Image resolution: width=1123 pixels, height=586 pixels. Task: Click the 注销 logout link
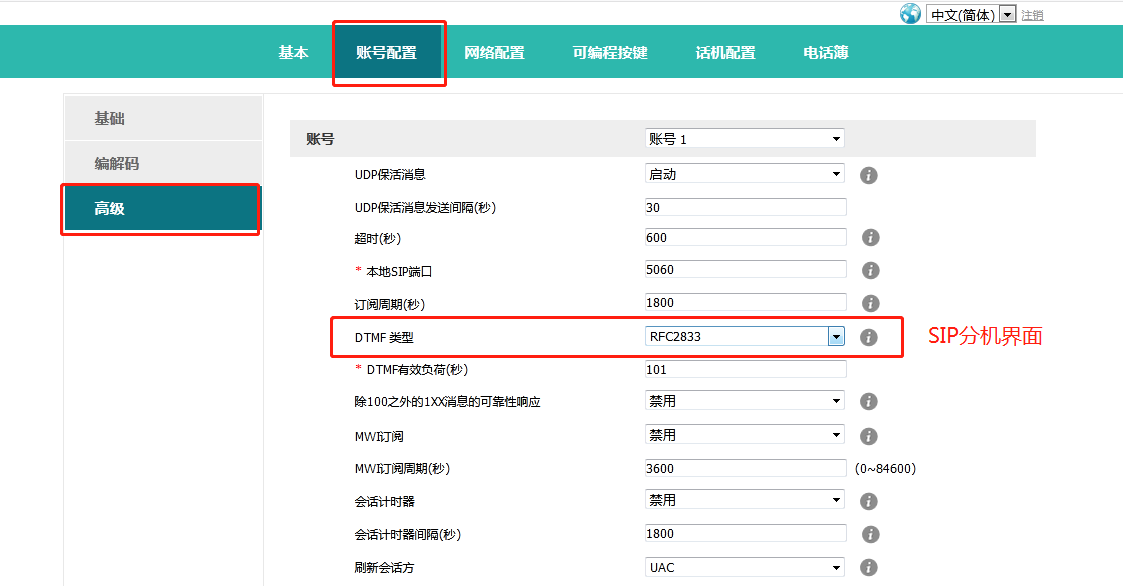click(x=1032, y=16)
